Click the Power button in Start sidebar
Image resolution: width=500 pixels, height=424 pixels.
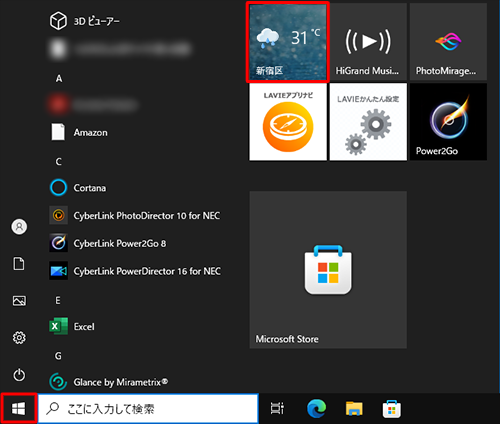click(19, 375)
